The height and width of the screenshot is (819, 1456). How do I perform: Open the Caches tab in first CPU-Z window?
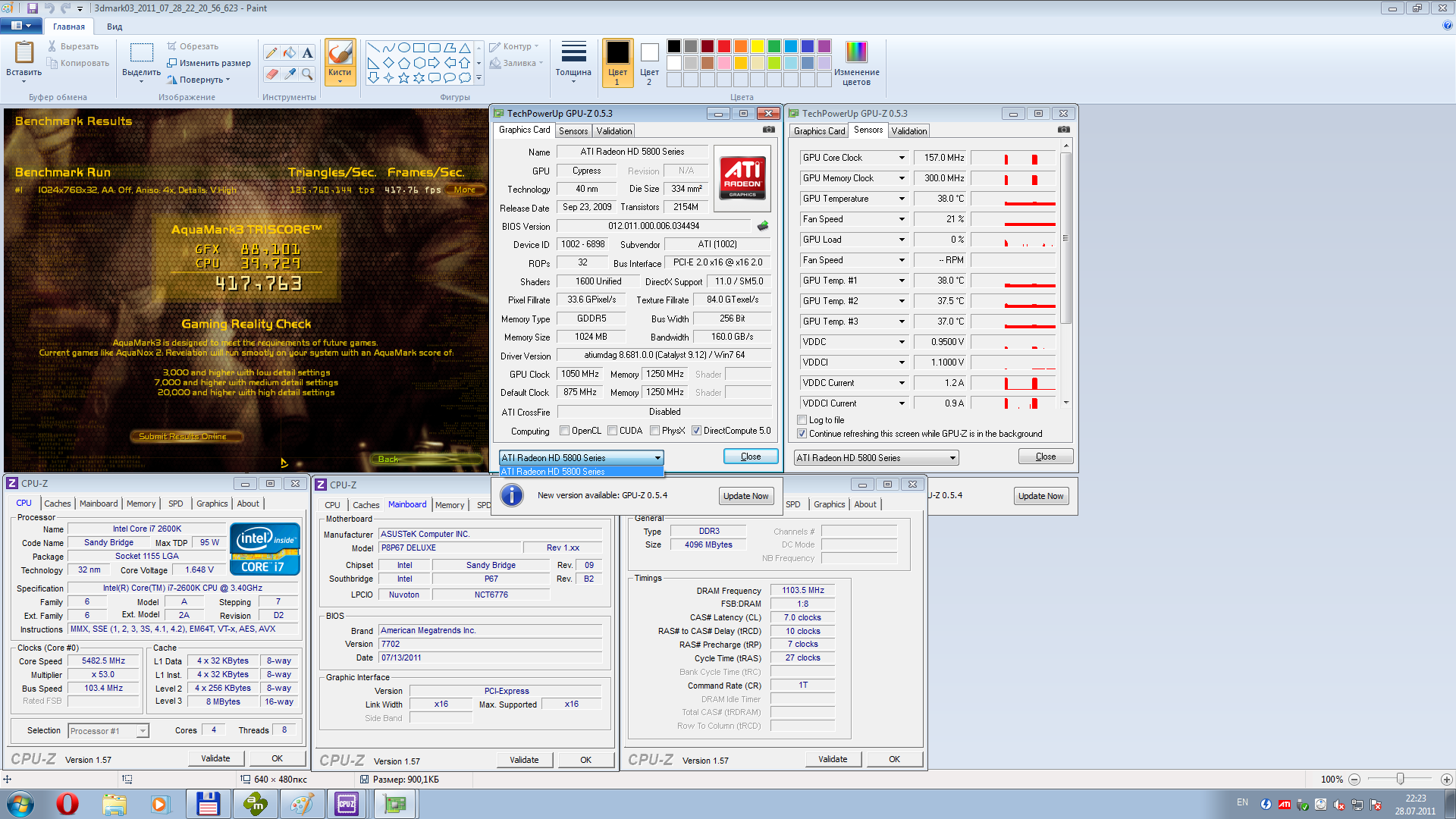tap(57, 504)
